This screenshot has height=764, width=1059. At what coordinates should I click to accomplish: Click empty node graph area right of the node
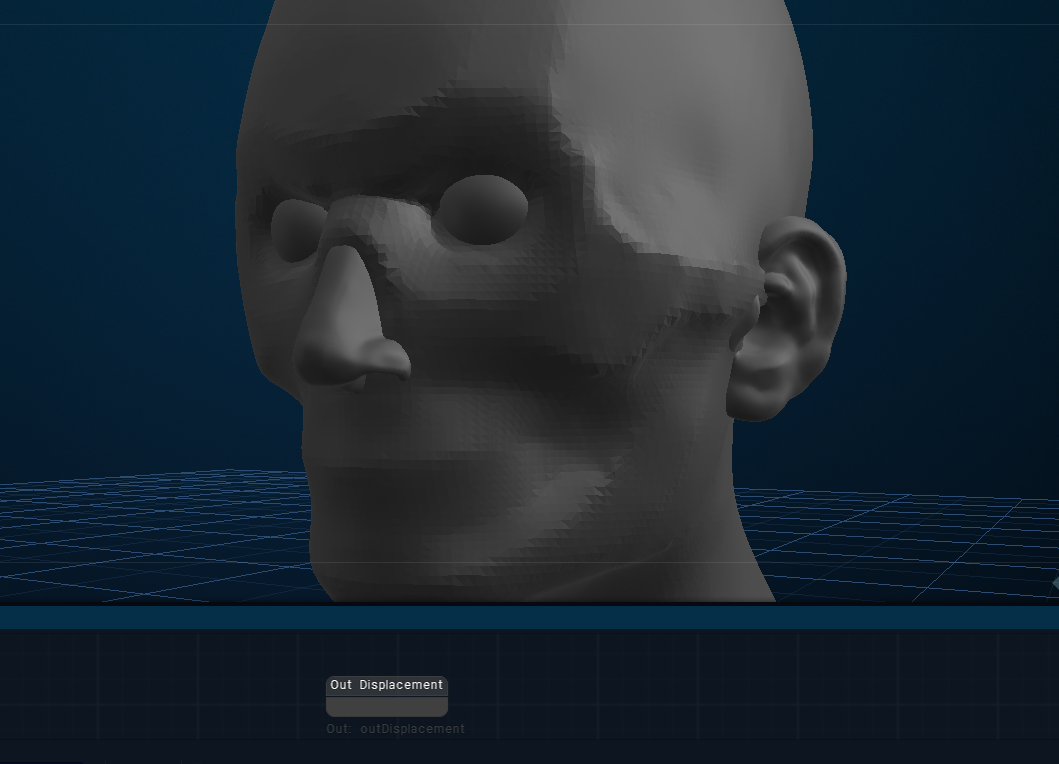pyautogui.click(x=750, y=690)
